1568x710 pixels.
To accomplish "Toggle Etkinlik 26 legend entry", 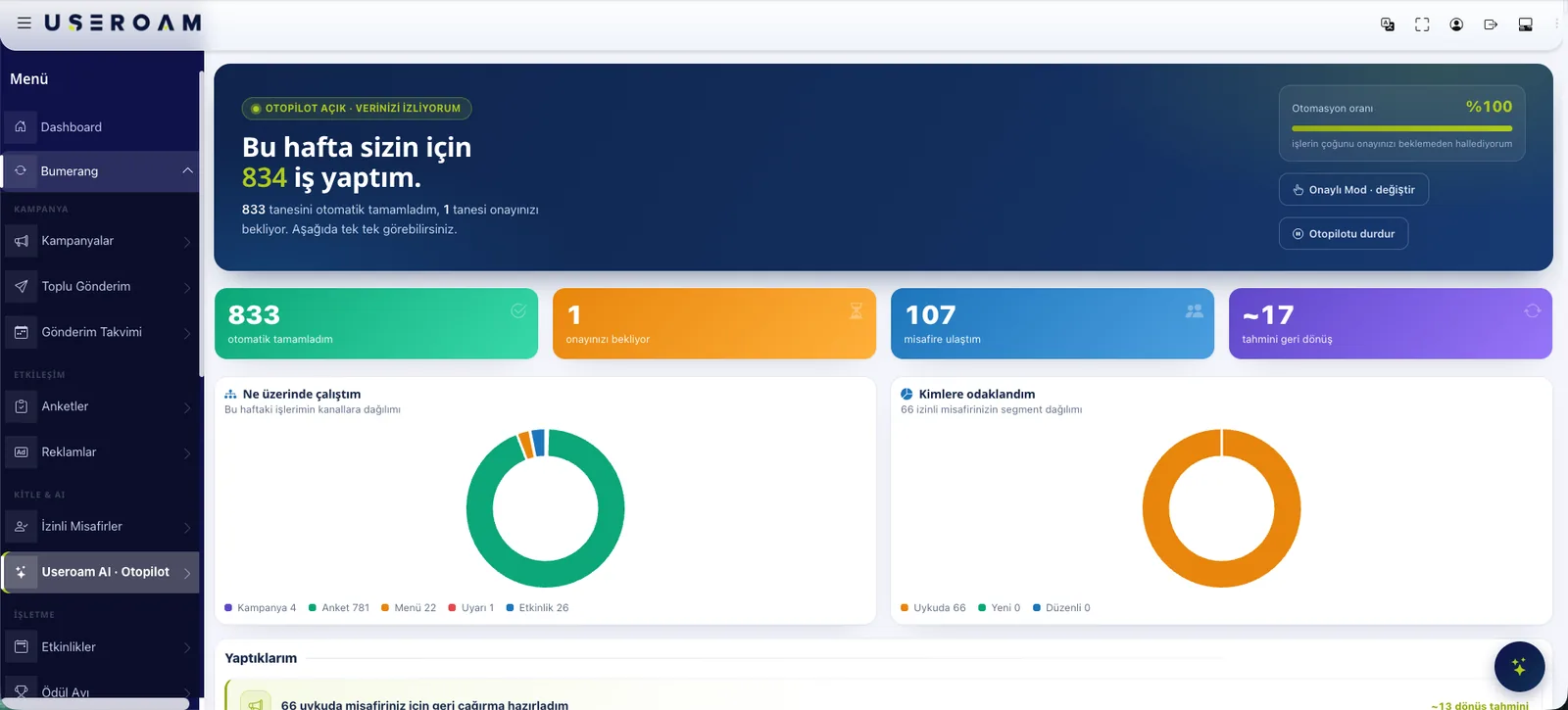I will point(537,608).
